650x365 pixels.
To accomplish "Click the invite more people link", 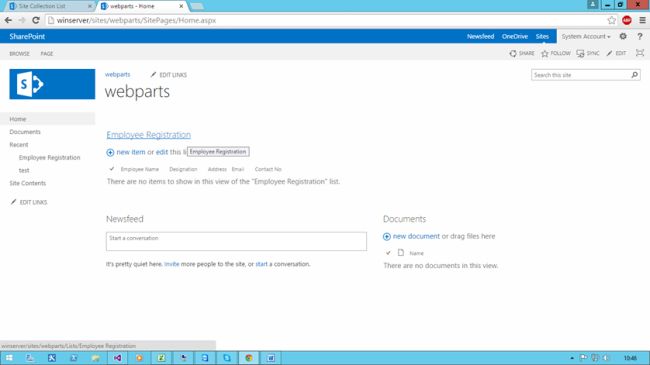I will tap(172, 264).
